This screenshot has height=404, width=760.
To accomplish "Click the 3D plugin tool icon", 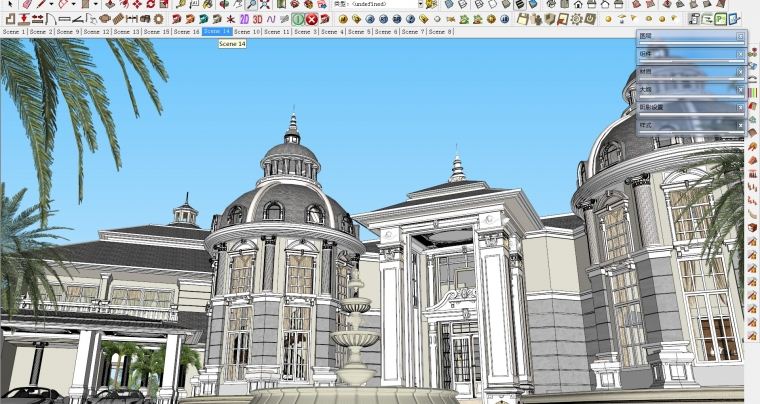I will coord(257,19).
